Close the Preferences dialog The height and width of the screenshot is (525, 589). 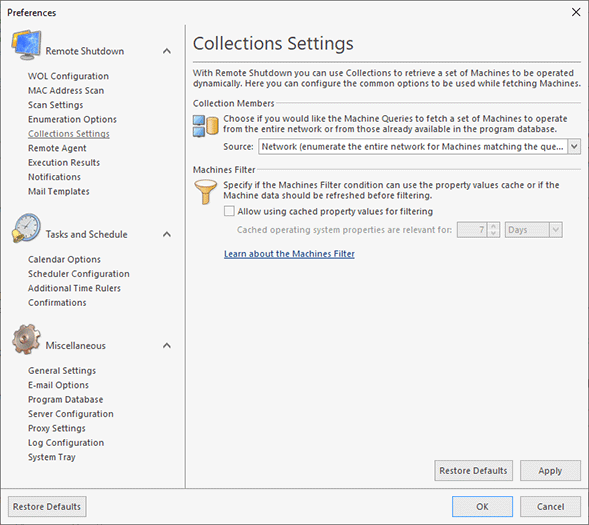point(576,12)
